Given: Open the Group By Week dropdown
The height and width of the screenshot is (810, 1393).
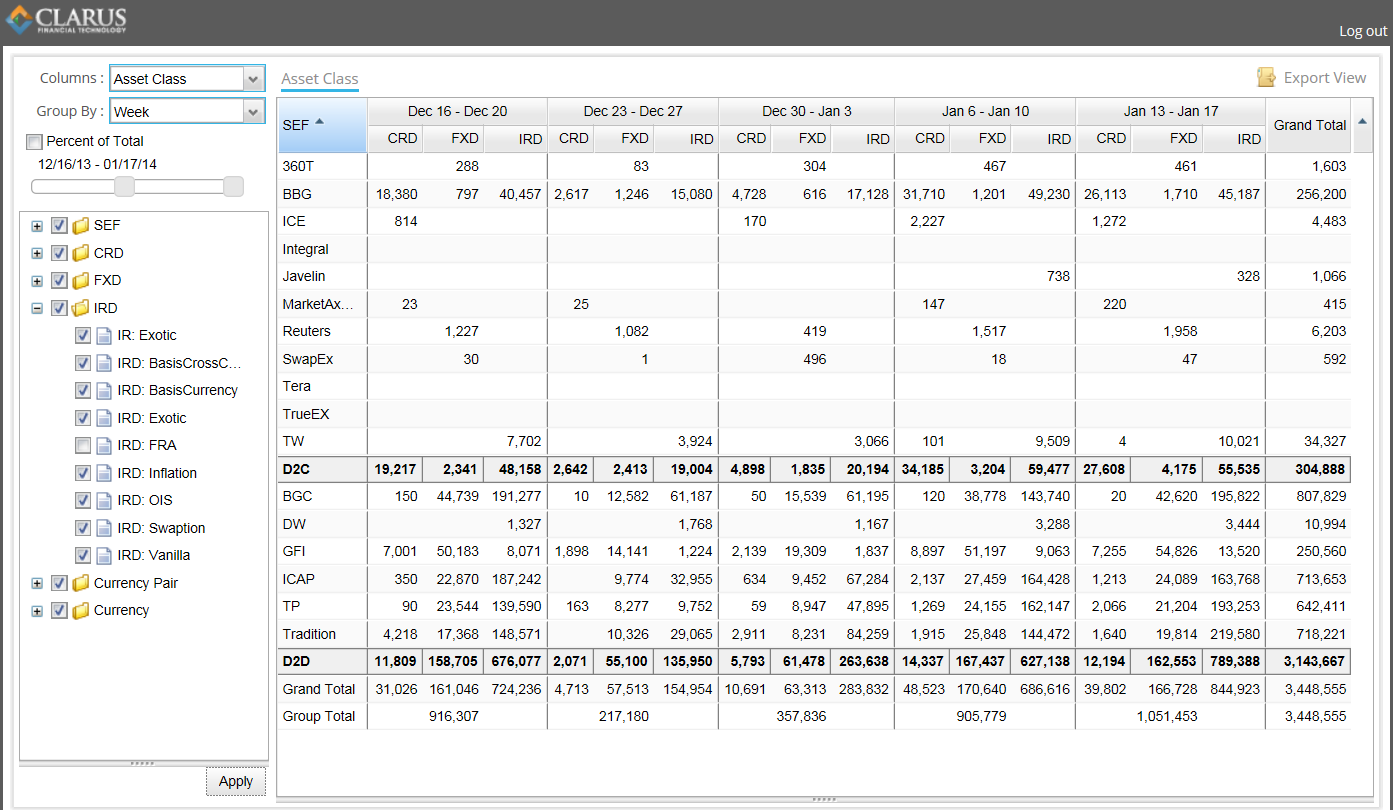Looking at the screenshot, I should click(x=253, y=112).
